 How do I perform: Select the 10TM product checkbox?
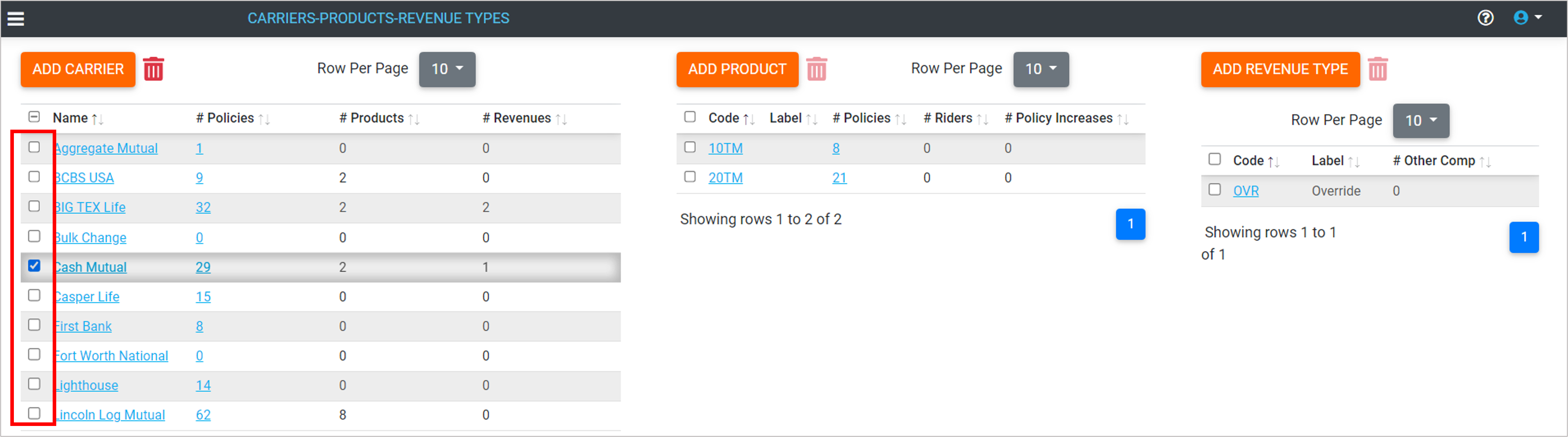[x=690, y=147]
